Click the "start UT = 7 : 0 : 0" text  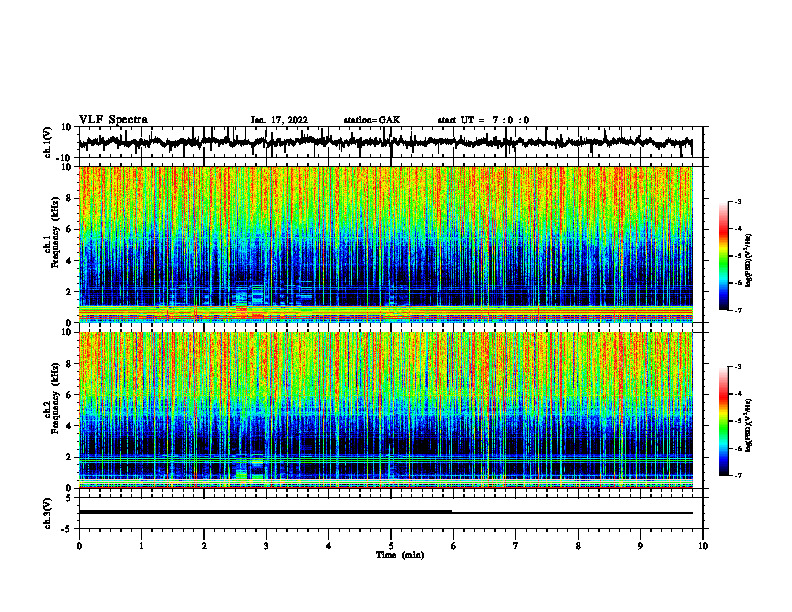coord(483,120)
